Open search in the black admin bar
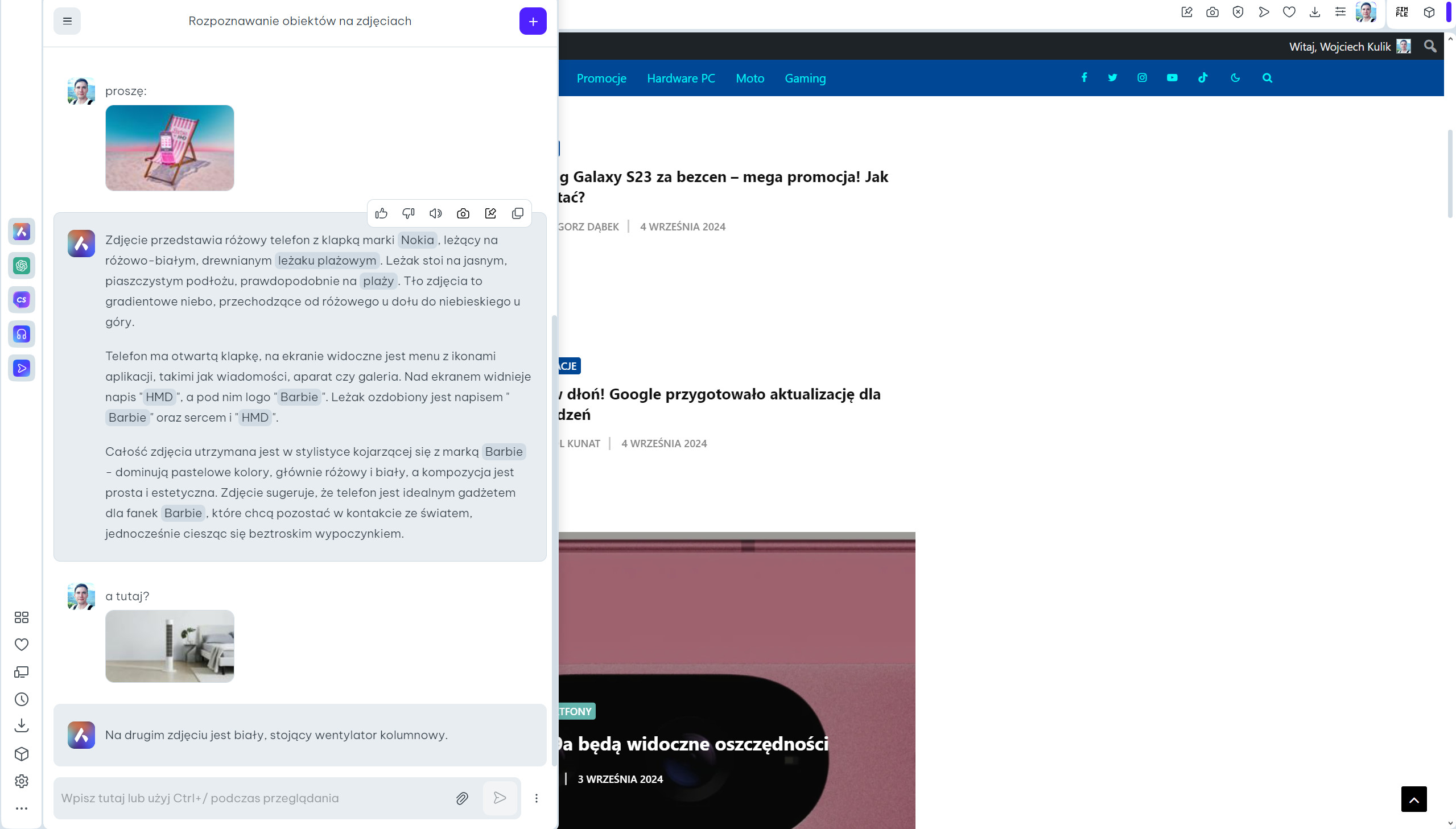 click(x=1430, y=46)
